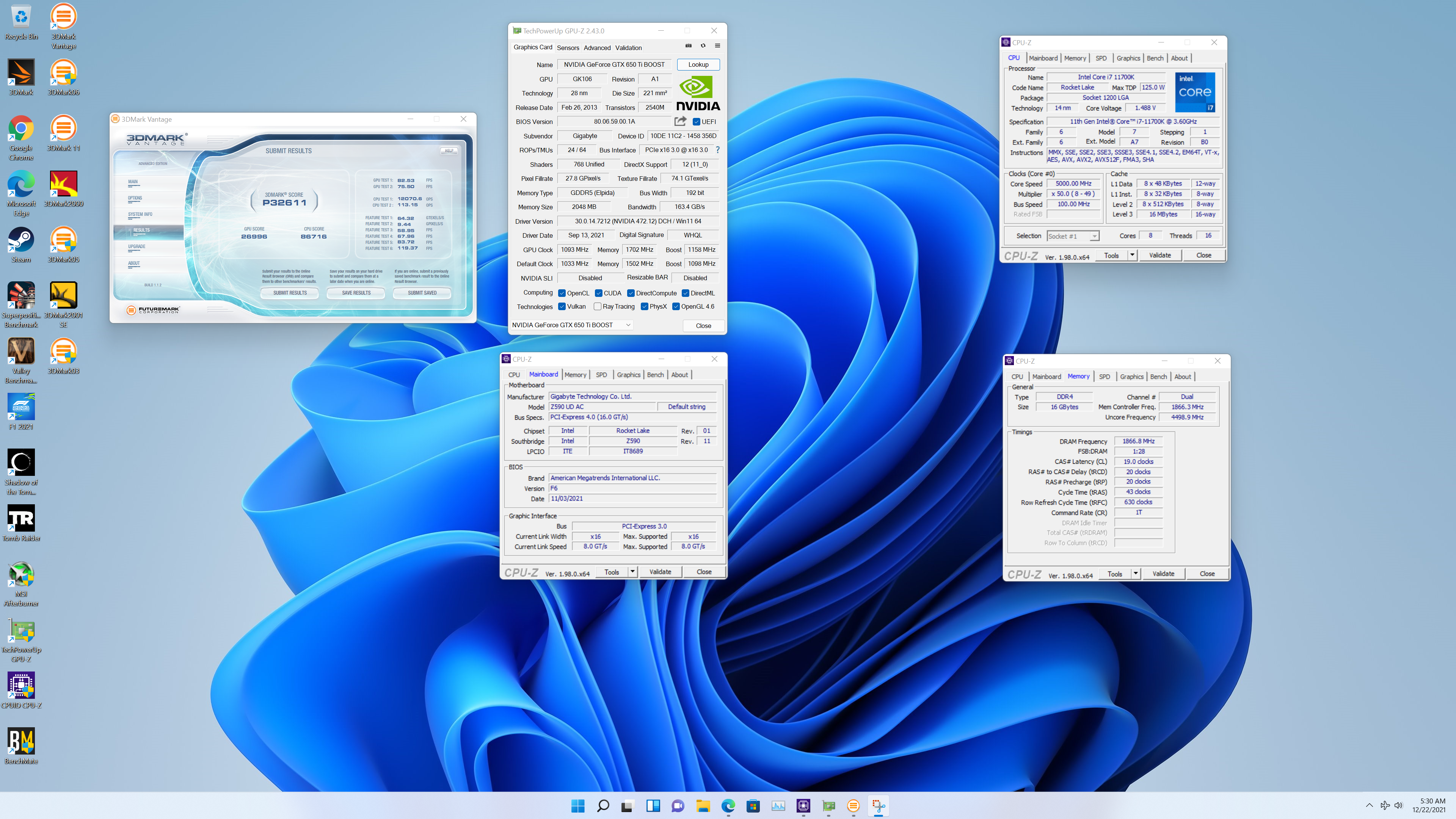Open the taskbar clock and date

click(1428, 805)
